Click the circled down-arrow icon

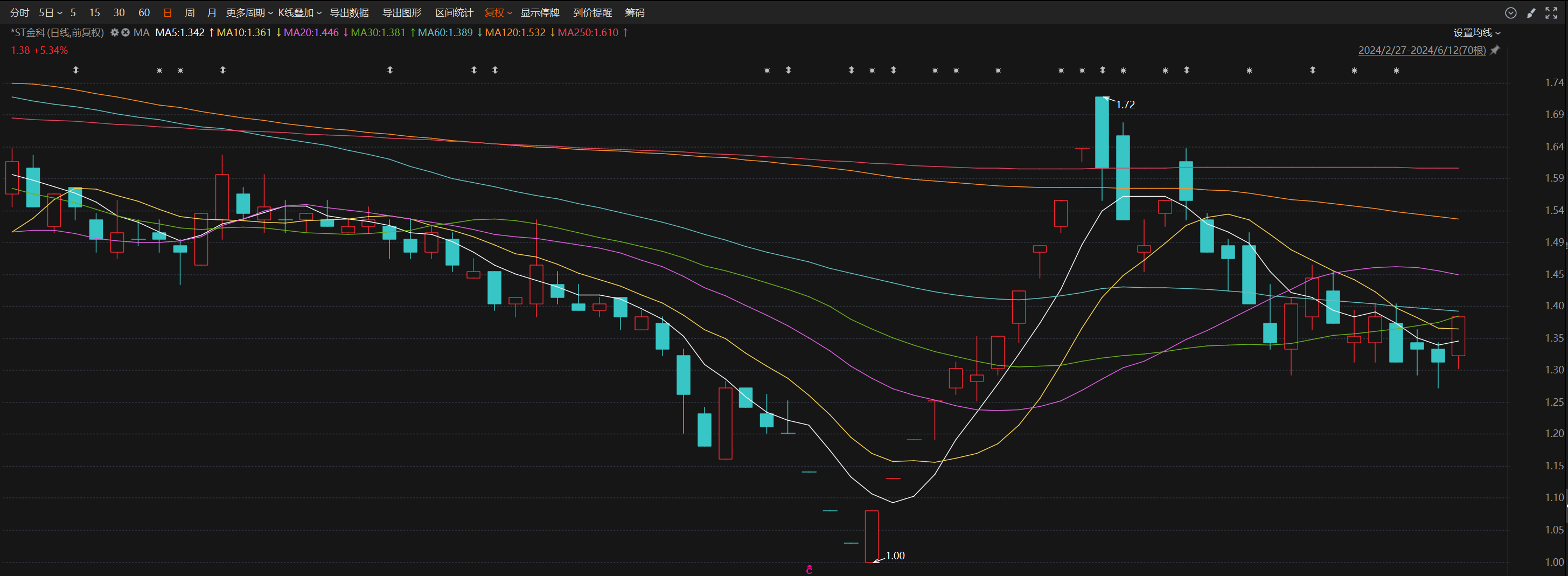click(1511, 13)
